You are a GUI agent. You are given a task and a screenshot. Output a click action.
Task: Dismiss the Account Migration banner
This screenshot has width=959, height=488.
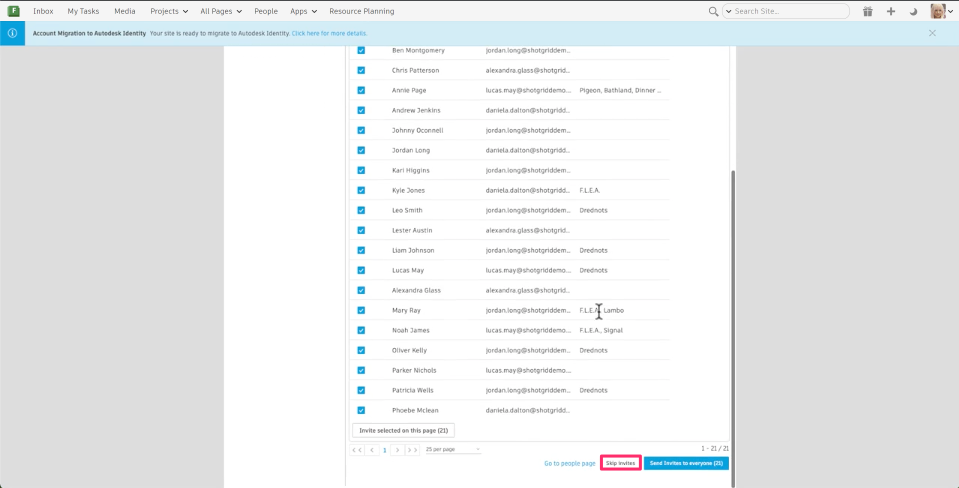point(932,33)
